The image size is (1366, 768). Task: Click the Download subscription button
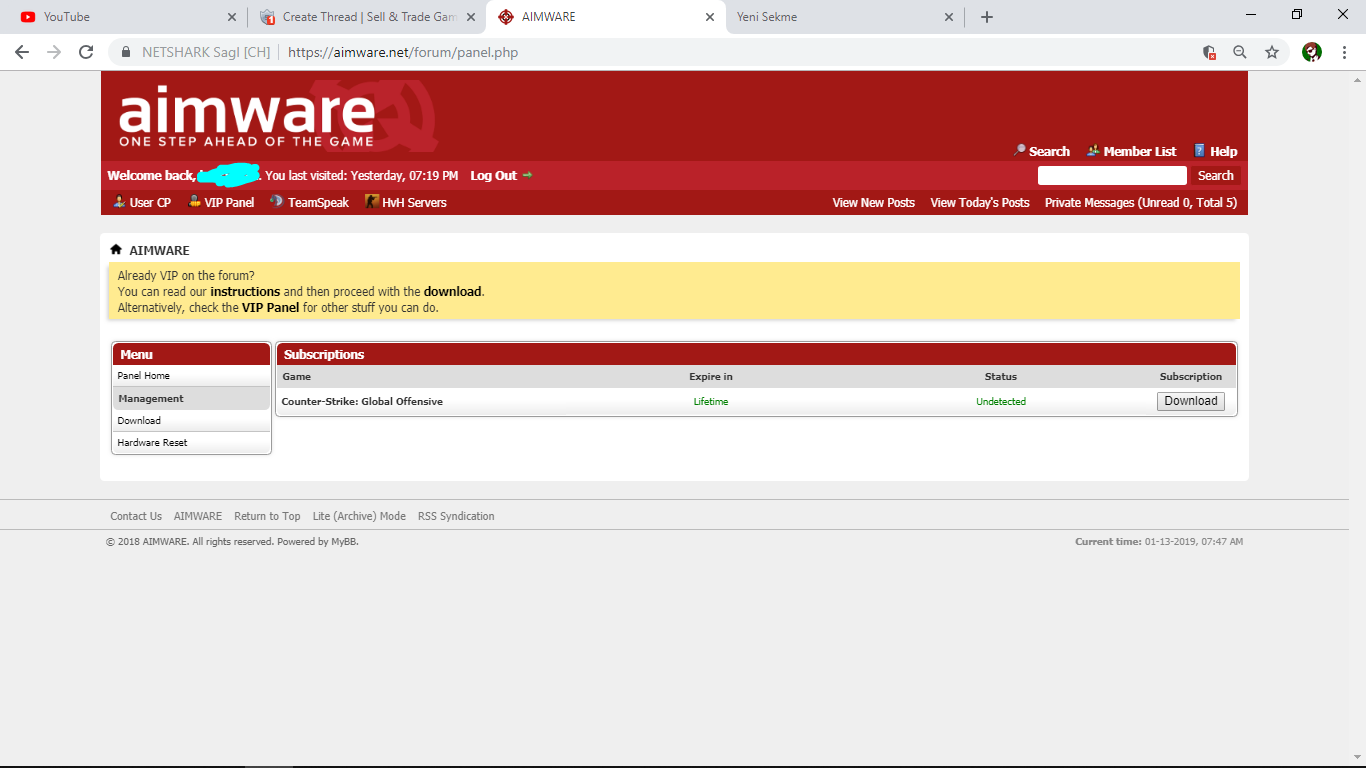point(1191,401)
